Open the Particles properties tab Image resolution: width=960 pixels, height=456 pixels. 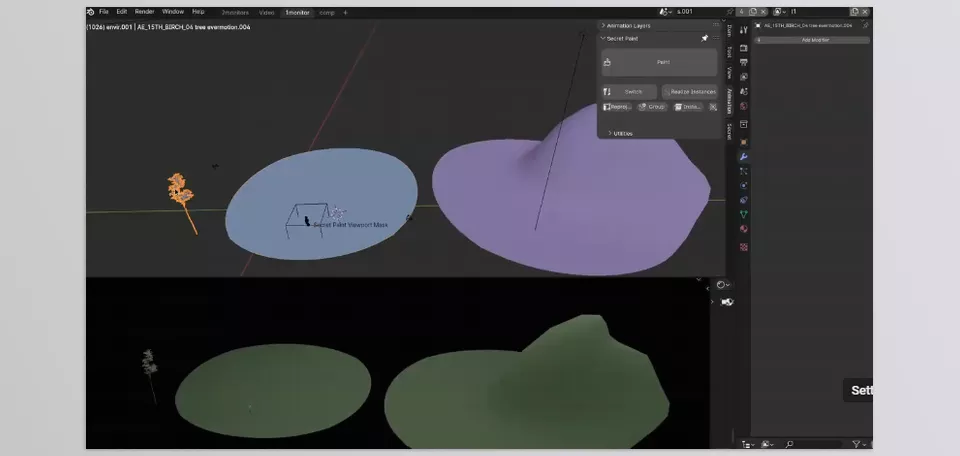click(743, 171)
